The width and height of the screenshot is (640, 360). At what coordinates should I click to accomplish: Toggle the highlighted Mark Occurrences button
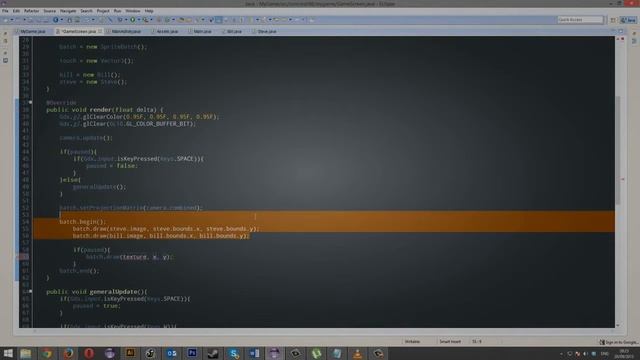(x=219, y=20)
